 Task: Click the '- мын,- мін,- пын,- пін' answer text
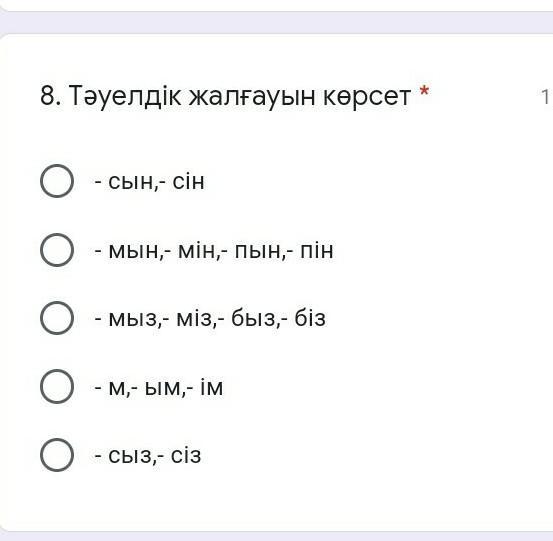pyautogui.click(x=214, y=250)
